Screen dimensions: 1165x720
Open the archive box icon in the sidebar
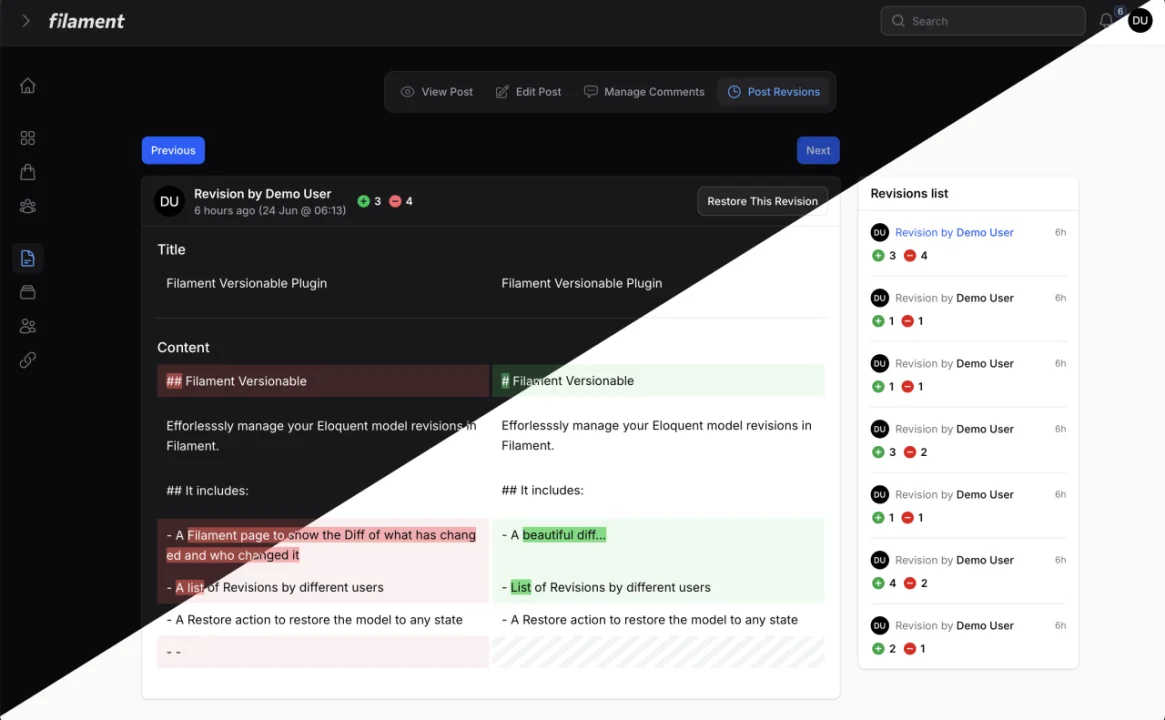[27, 291]
